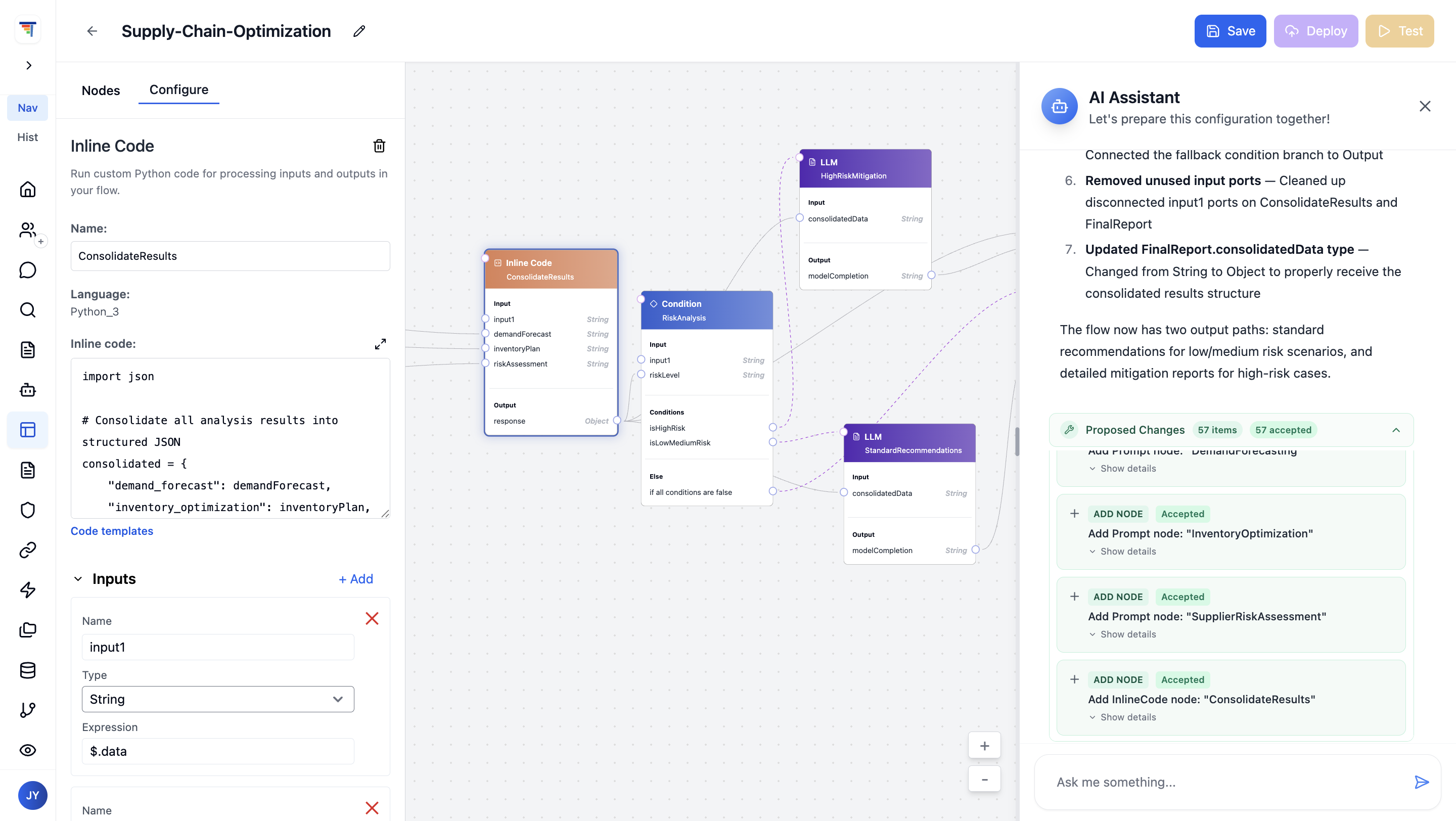
Task: Click plus icon on ConsolidateResults change
Action: pos(1074,680)
